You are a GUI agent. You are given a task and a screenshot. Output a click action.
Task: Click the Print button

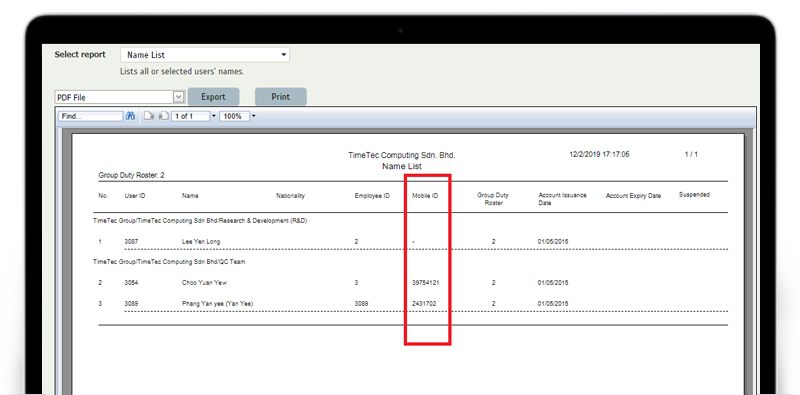281,97
